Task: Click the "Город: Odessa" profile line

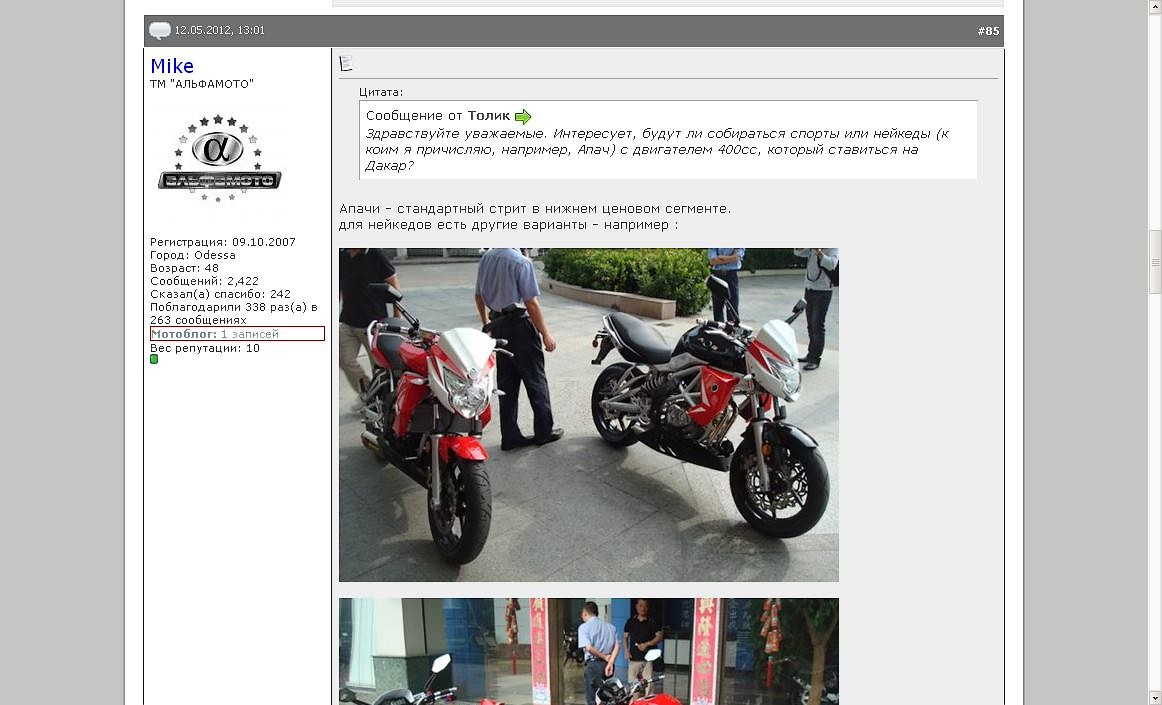Action: 193,255
